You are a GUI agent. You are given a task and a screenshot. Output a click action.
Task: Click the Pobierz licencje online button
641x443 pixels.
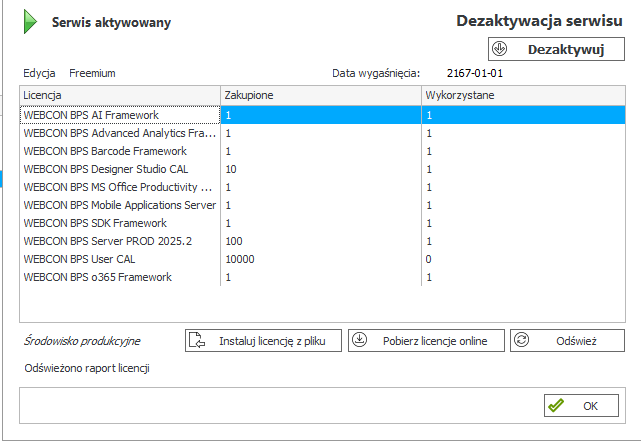coord(426,340)
